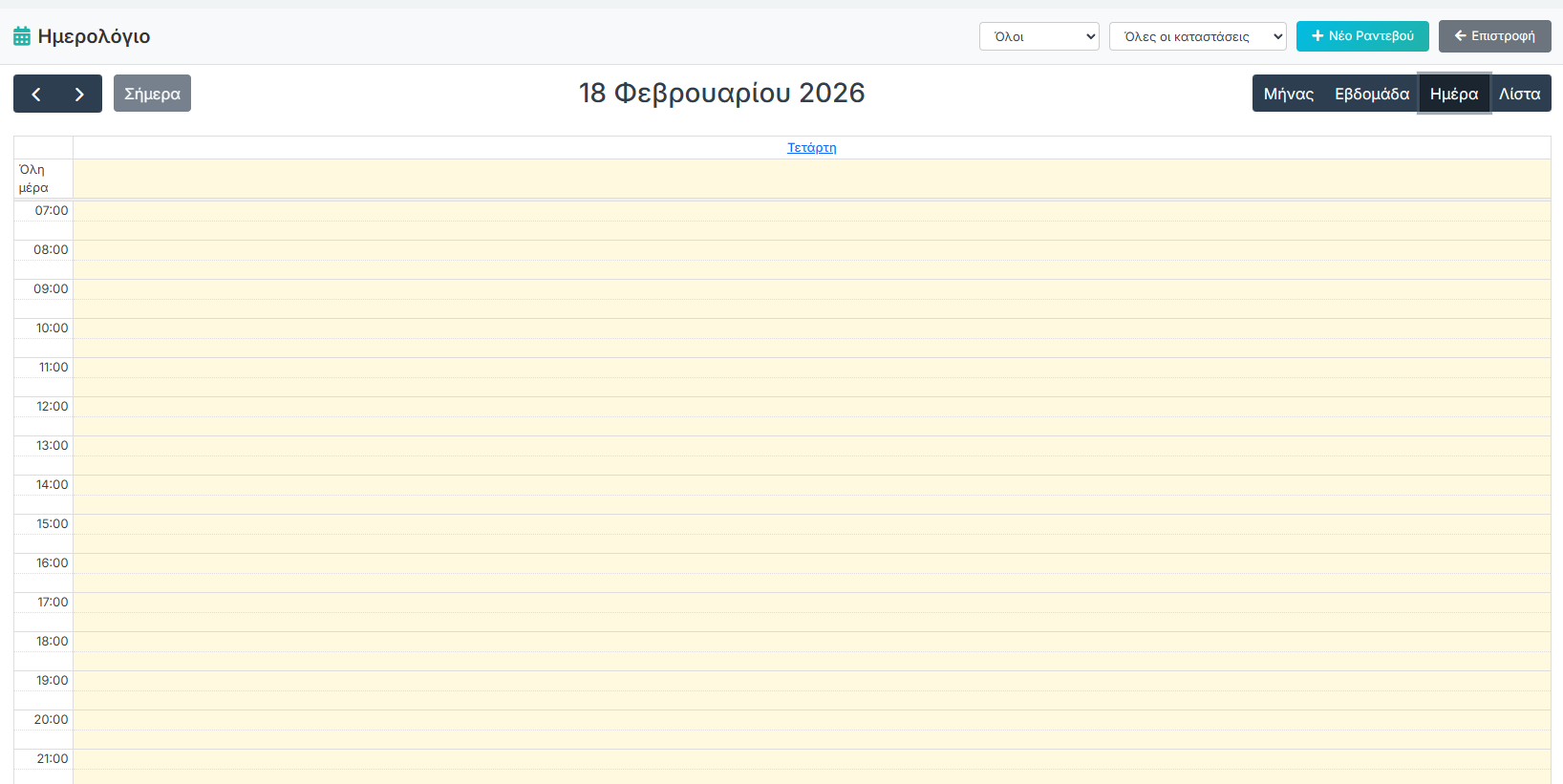Click the back arrow icon in Επιστροφή
The width and height of the screenshot is (1563, 784).
(x=1460, y=36)
